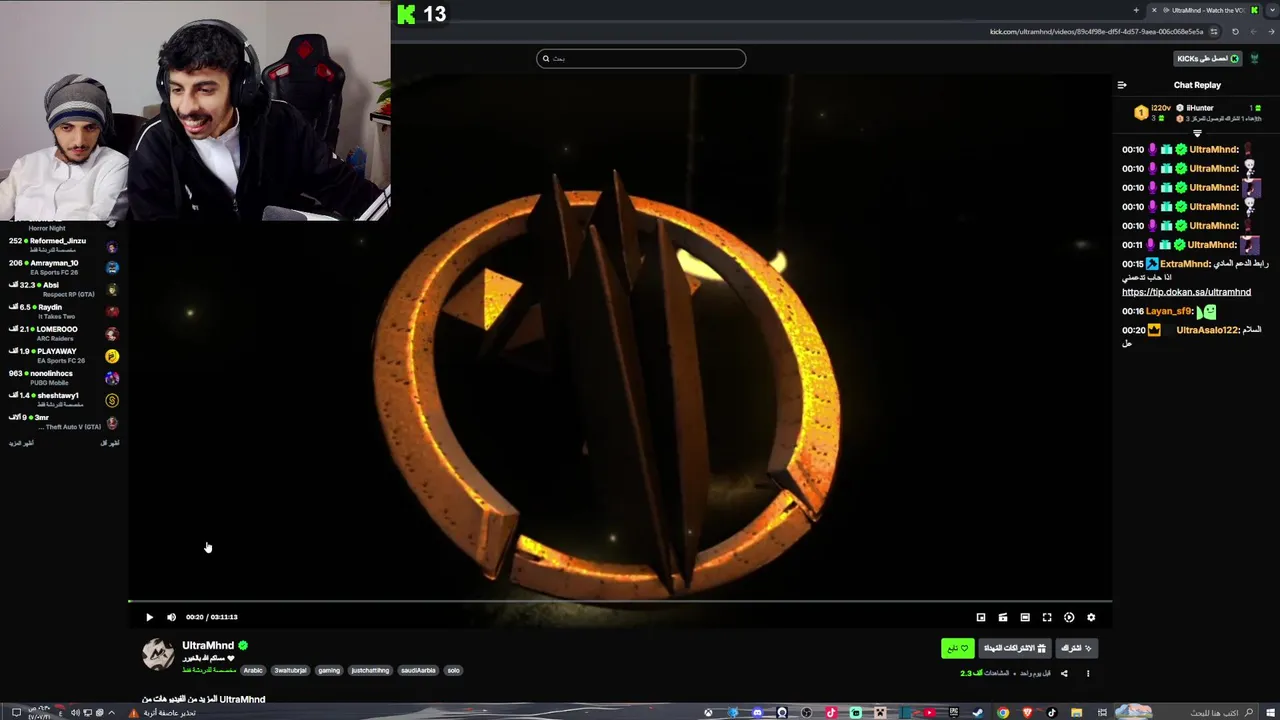Screen dimensions: 1280x720
Task: Open OBS Studio from taskbar
Action: pyautogui.click(x=806, y=713)
